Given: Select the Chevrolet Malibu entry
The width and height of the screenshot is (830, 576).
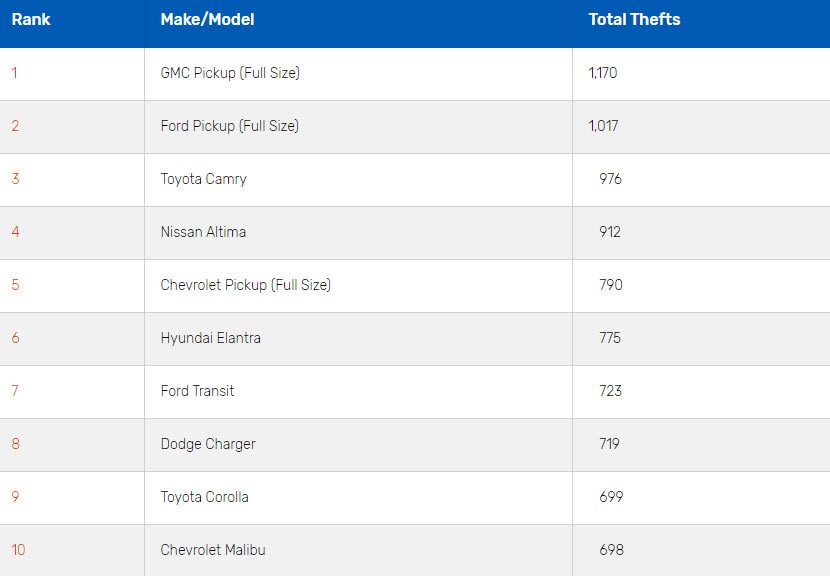Looking at the screenshot, I should click(x=213, y=550).
